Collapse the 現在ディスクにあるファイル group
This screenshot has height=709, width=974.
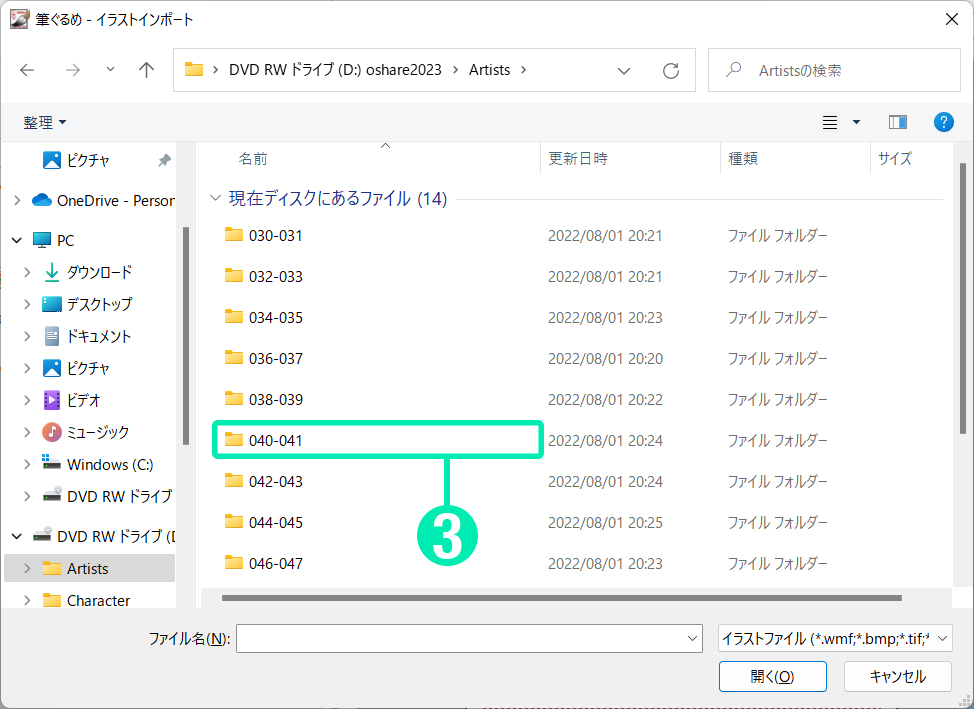tap(215, 199)
